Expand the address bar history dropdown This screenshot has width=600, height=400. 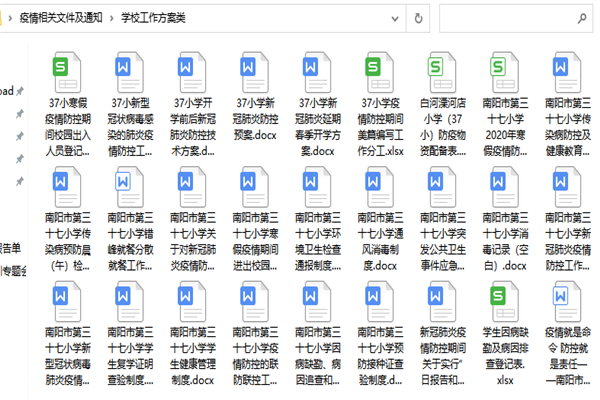coord(393,17)
